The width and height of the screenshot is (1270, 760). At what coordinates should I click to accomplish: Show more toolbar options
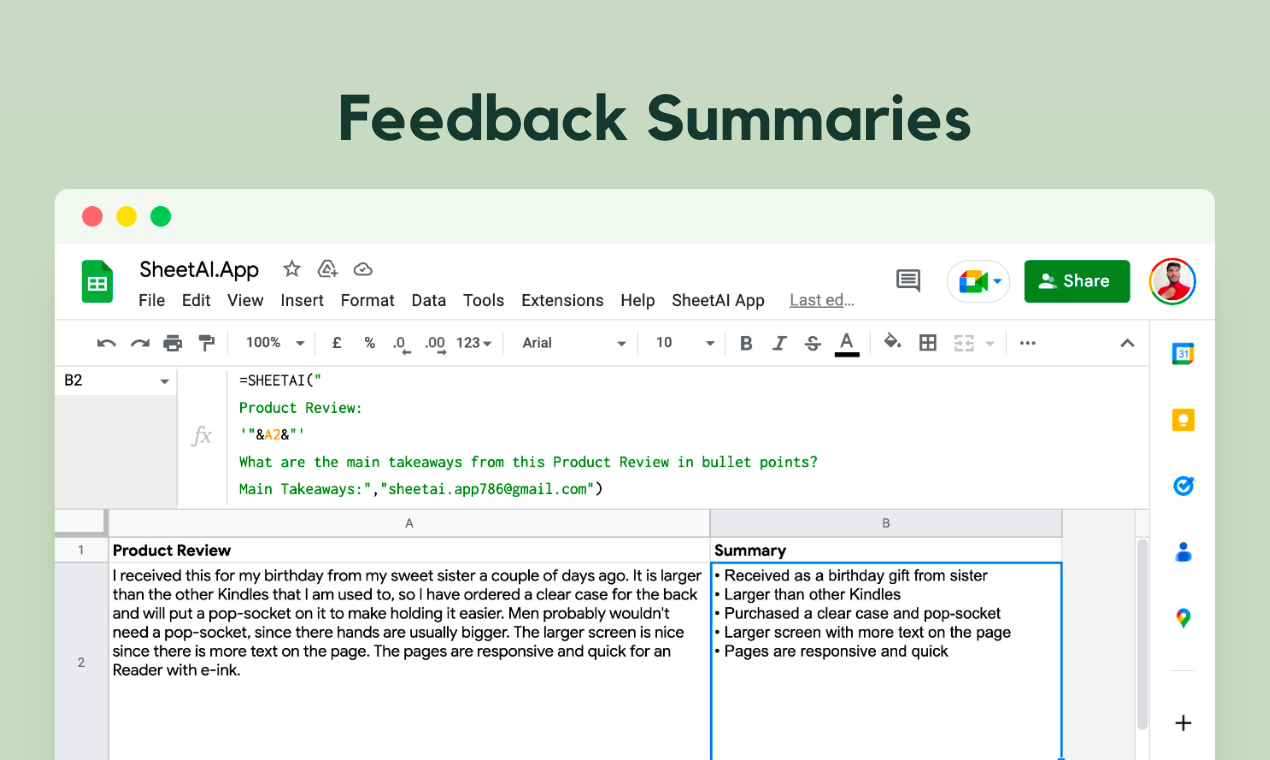(x=1028, y=343)
